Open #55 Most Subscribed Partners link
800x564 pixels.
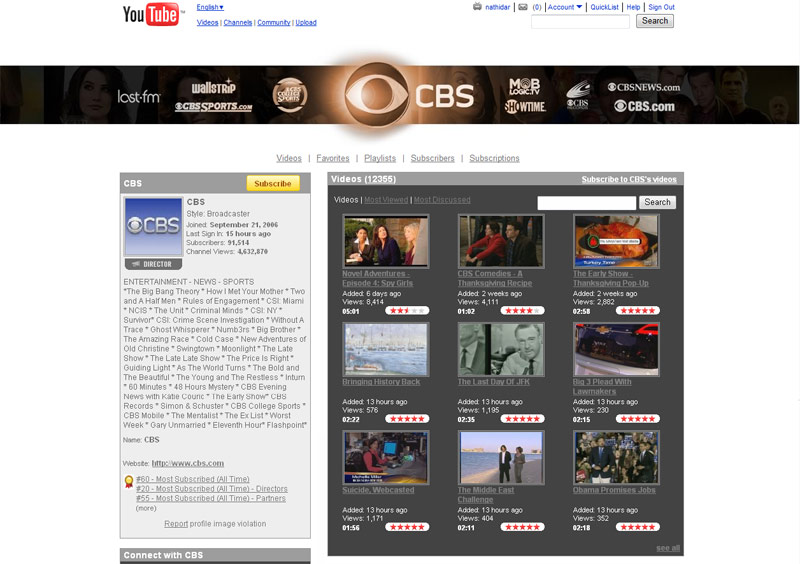coord(211,498)
